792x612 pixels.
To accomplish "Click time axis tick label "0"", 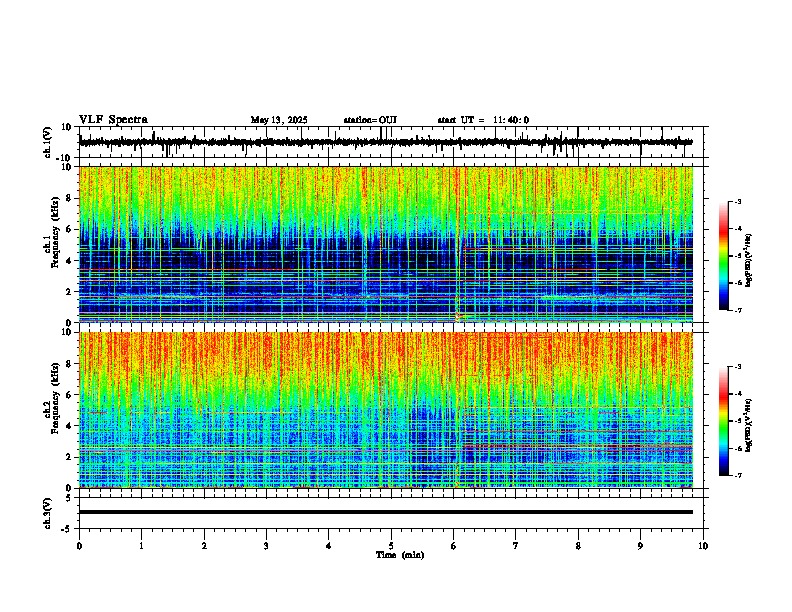I will tap(79, 546).
